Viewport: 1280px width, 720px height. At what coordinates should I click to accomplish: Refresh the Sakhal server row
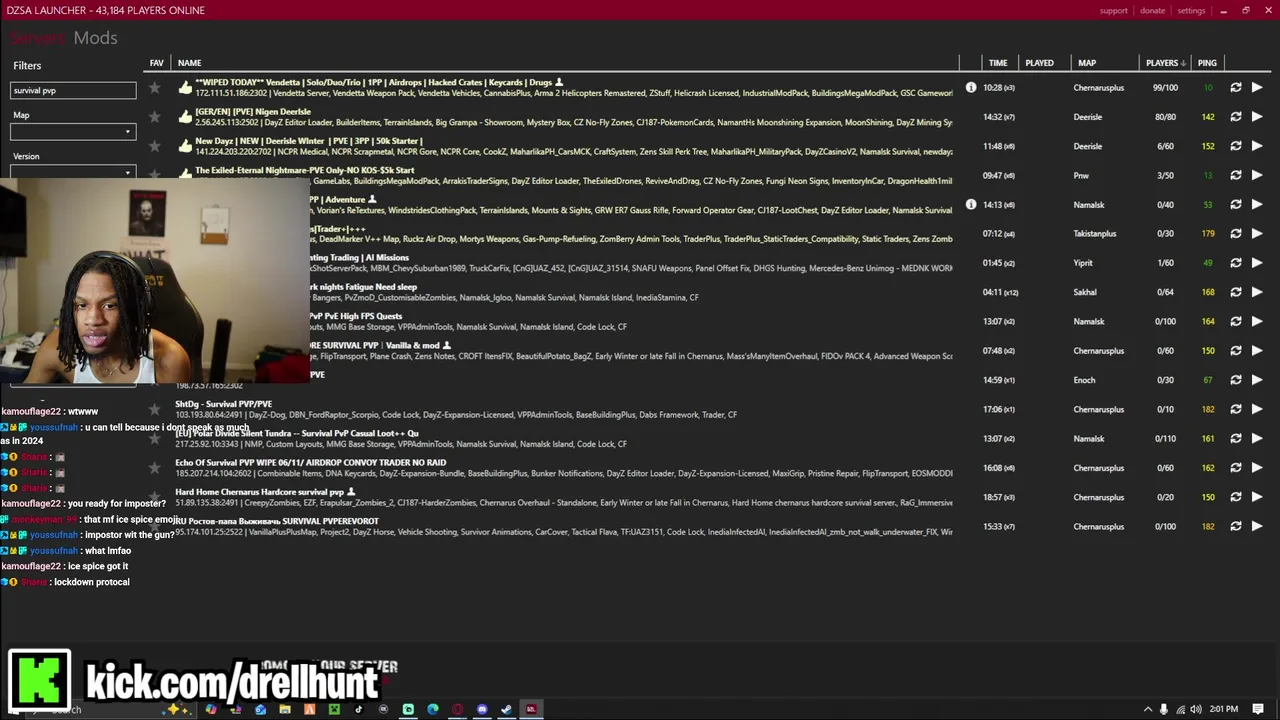click(1236, 292)
